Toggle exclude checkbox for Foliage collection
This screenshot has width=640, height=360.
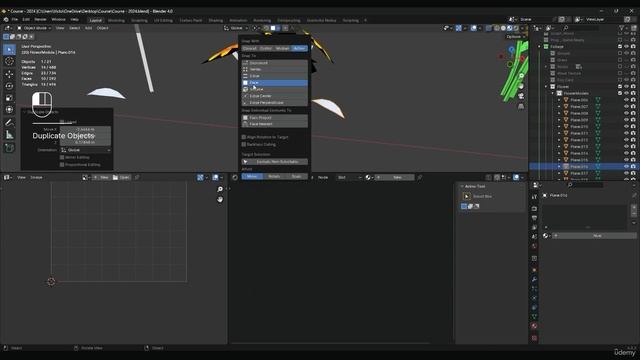click(620, 47)
